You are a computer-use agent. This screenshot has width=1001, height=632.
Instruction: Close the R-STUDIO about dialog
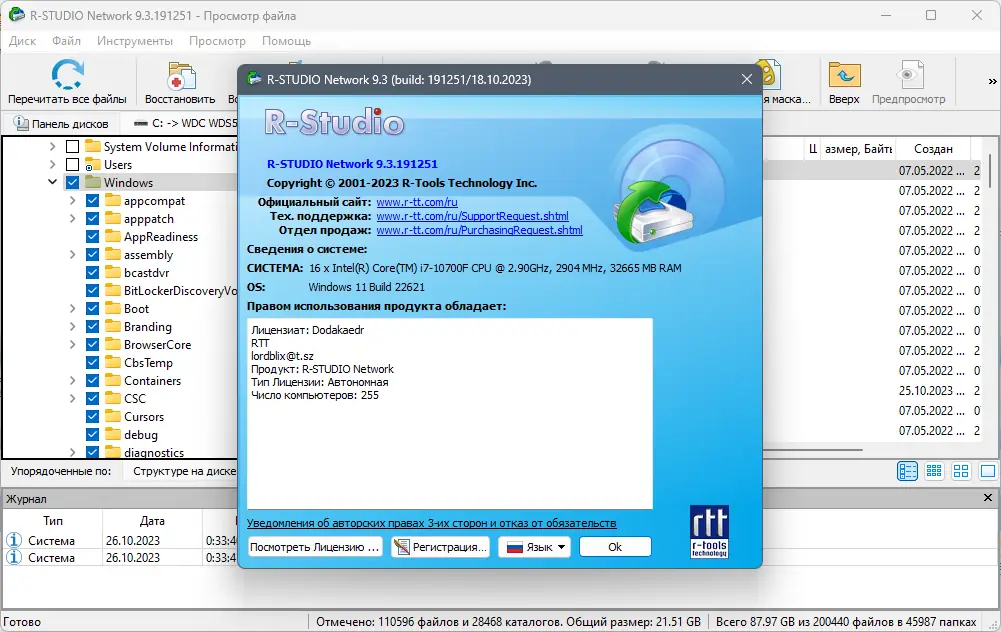[x=747, y=79]
